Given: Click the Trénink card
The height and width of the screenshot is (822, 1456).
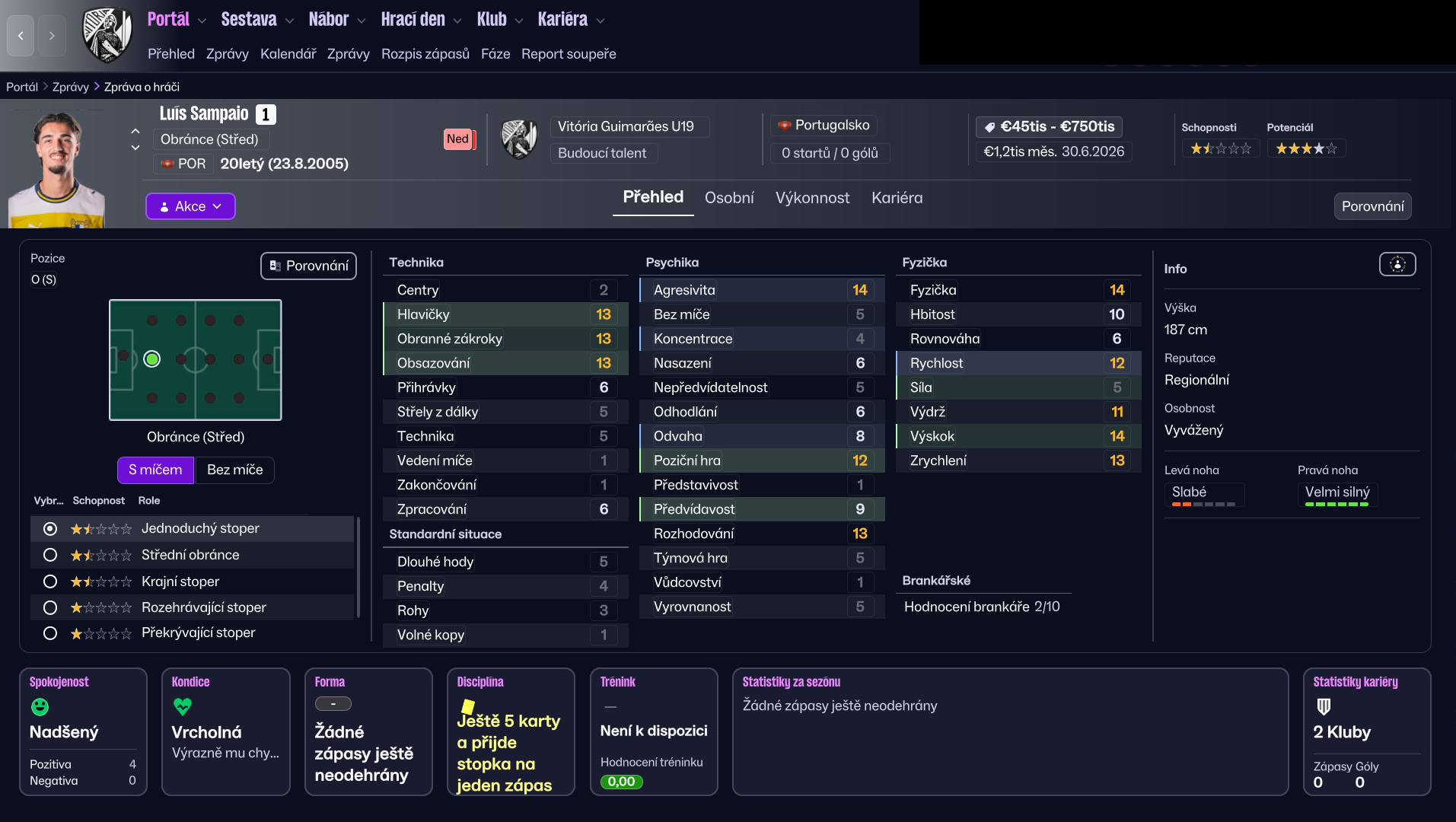Looking at the screenshot, I should click(x=654, y=732).
